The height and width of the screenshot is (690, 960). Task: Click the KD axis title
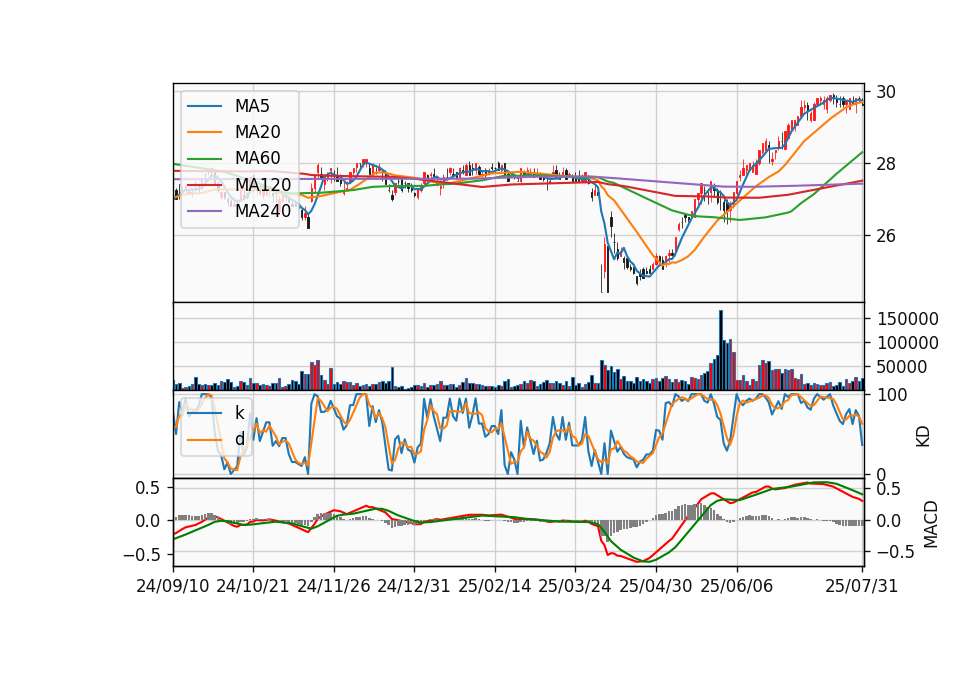point(923,436)
